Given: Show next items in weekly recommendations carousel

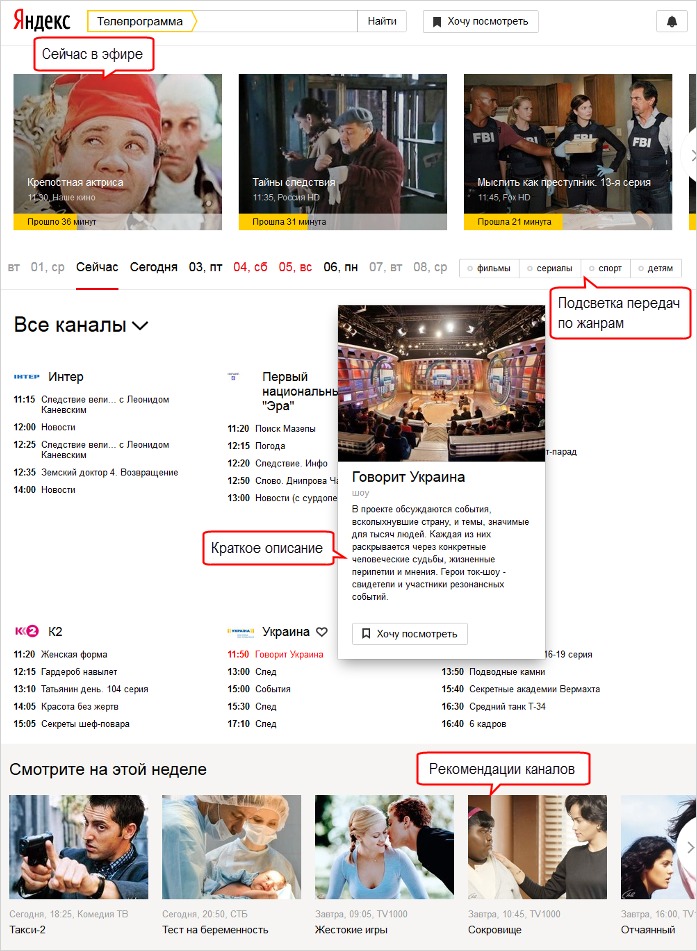Looking at the screenshot, I should [x=689, y=847].
